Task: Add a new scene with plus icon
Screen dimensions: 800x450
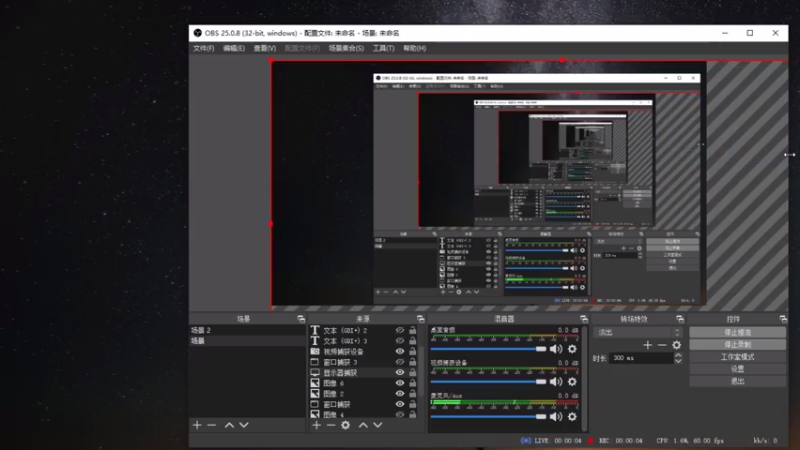Action: [197, 425]
